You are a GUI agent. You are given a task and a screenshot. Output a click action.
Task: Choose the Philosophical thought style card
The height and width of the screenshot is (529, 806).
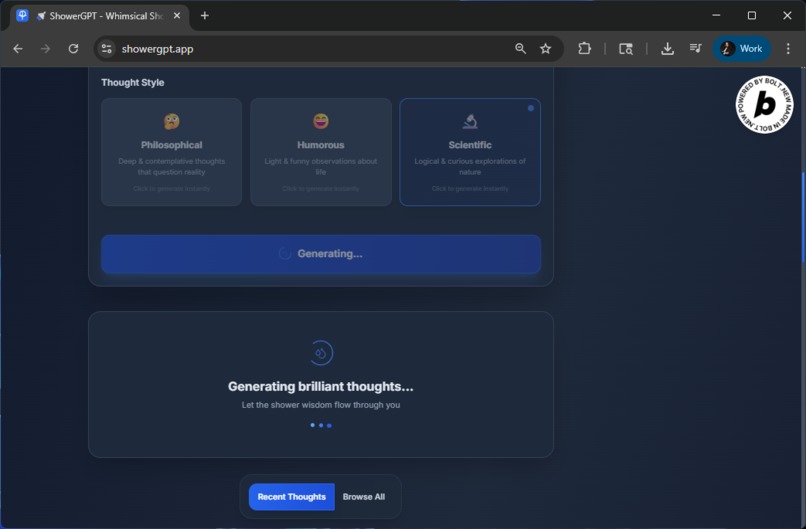[171, 152]
